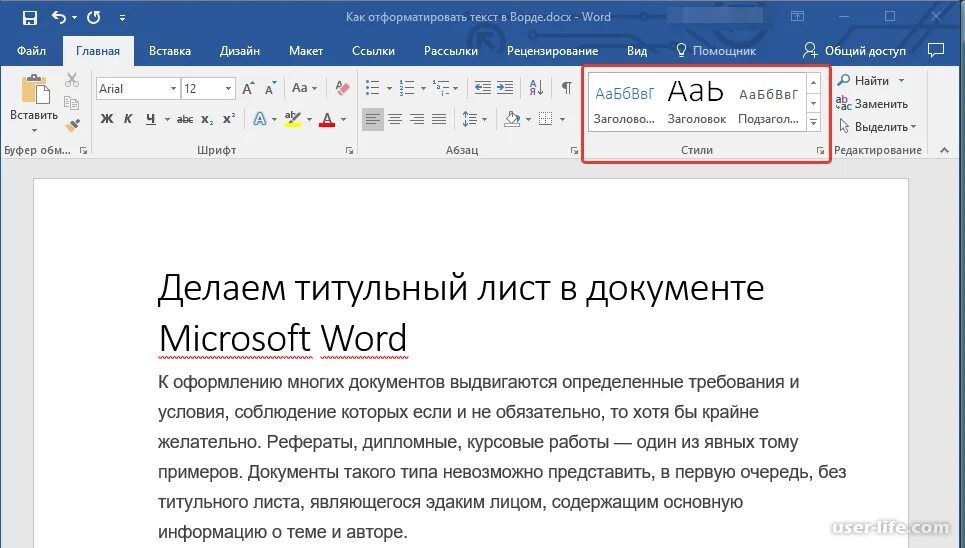Open borders button
965x548 pixels.
[545, 119]
